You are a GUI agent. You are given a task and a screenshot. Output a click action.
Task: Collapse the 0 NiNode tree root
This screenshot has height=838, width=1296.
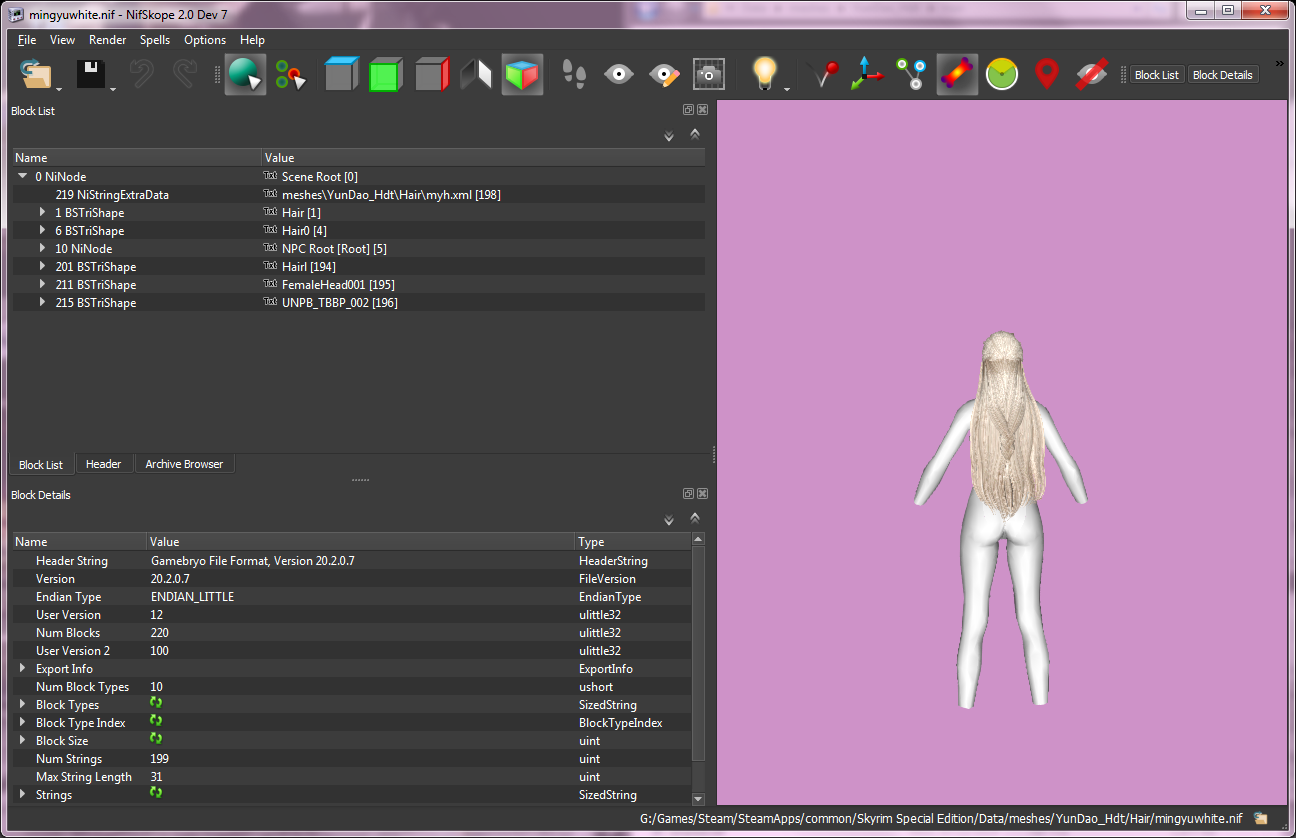[23, 176]
